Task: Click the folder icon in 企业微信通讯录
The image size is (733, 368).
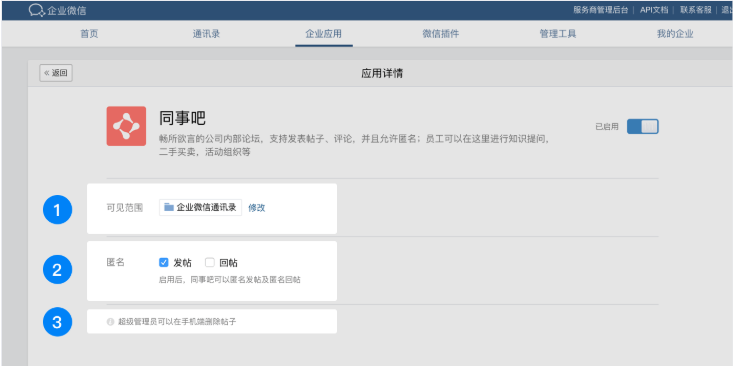Action: point(169,207)
